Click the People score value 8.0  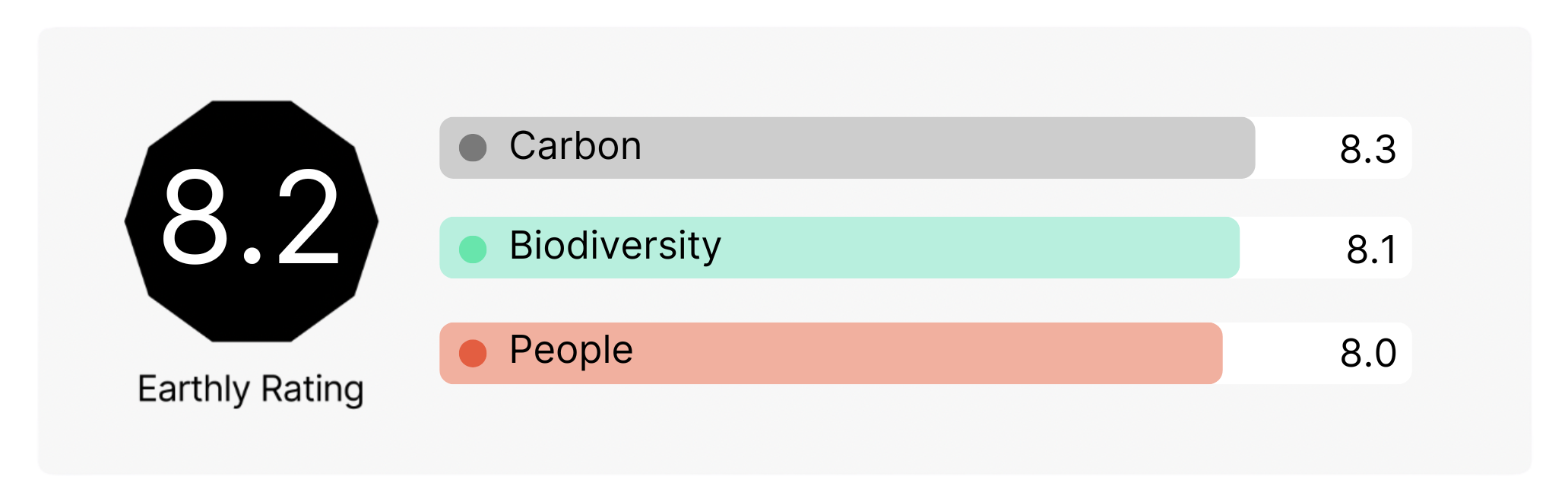click(1368, 353)
